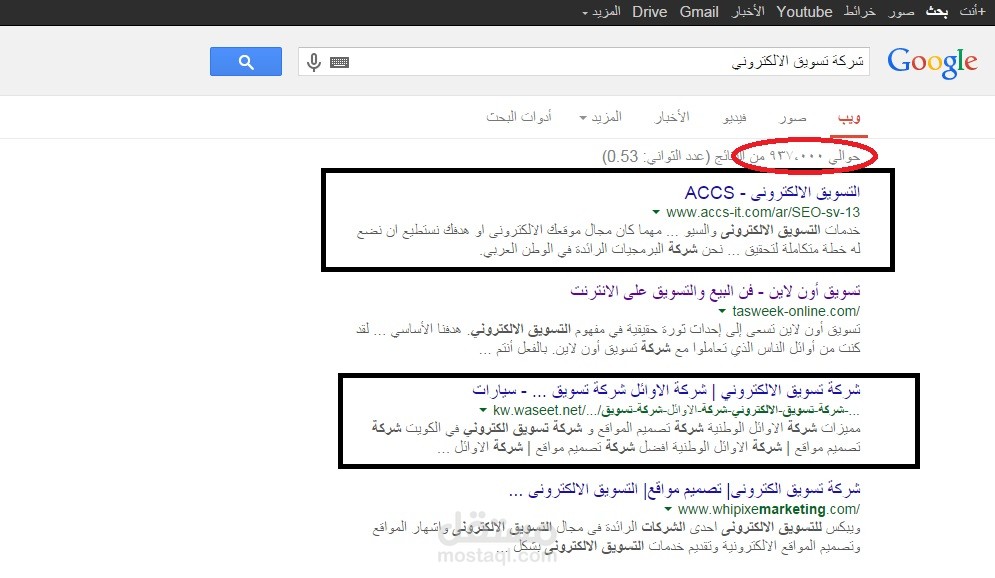Click the www.whipixemarketing.com/ URL text

(768, 509)
